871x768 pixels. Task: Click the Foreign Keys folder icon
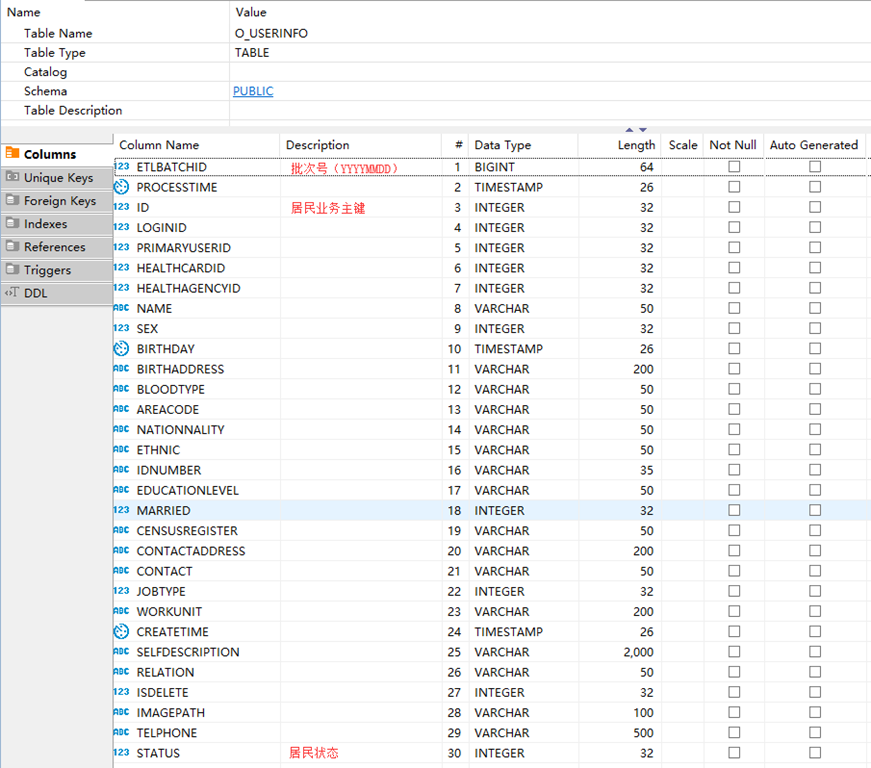[12, 199]
